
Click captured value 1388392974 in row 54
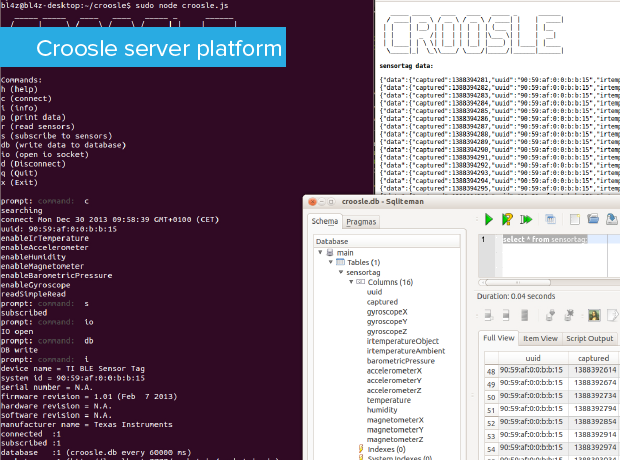point(595,447)
